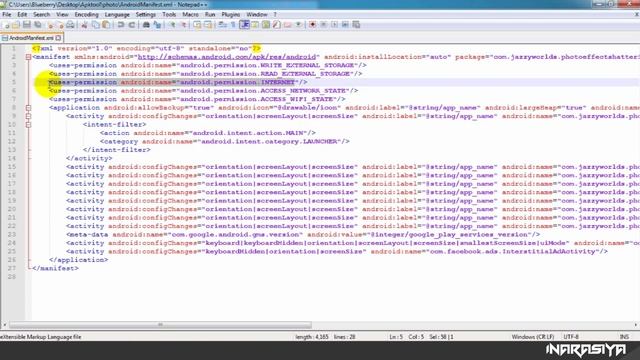Screen dimensions: 640x360
Task: Toggle show all characters
Action: coord(233,25)
